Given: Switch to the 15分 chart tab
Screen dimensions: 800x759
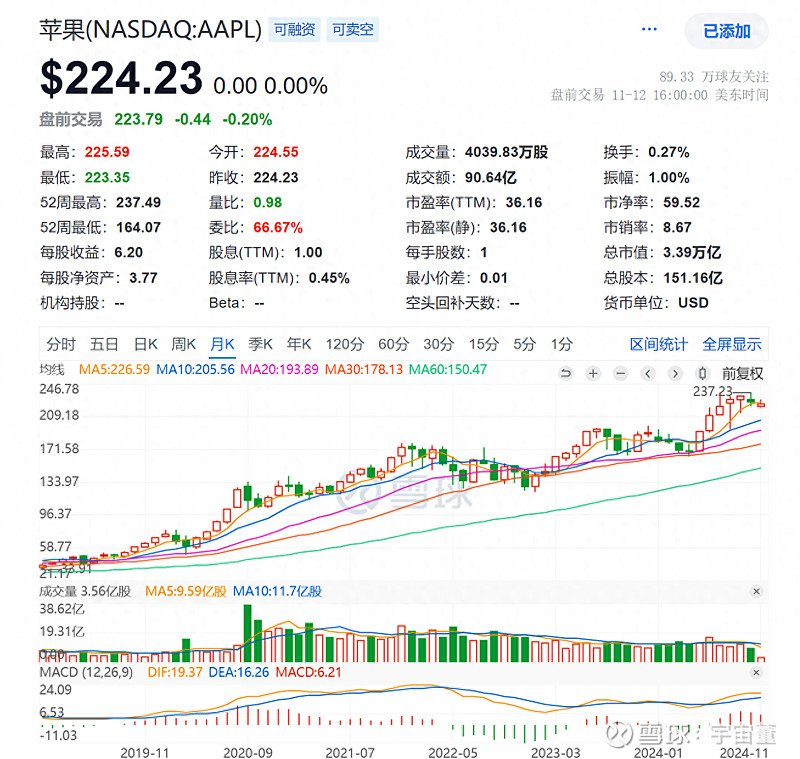Looking at the screenshot, I should click(484, 344).
